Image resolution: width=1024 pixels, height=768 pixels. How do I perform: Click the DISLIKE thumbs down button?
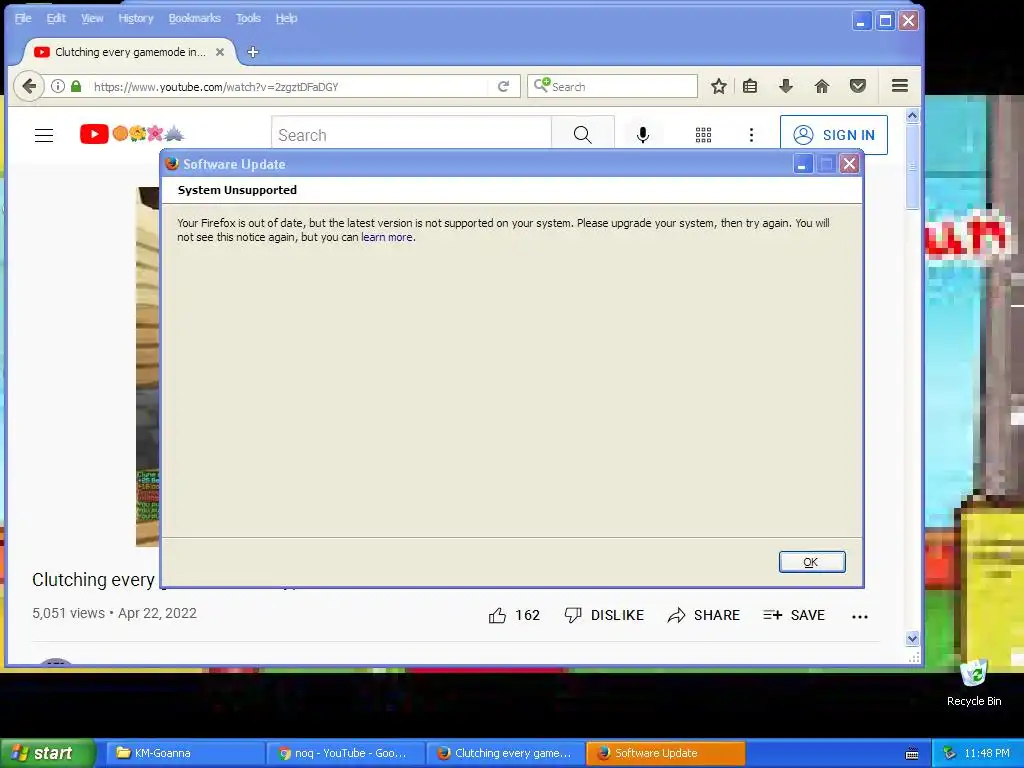[603, 615]
